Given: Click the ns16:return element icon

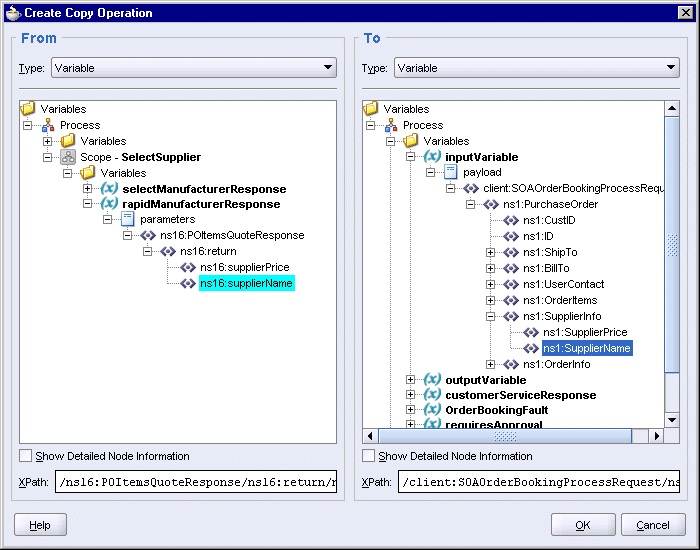Looking at the screenshot, I should (x=168, y=251).
